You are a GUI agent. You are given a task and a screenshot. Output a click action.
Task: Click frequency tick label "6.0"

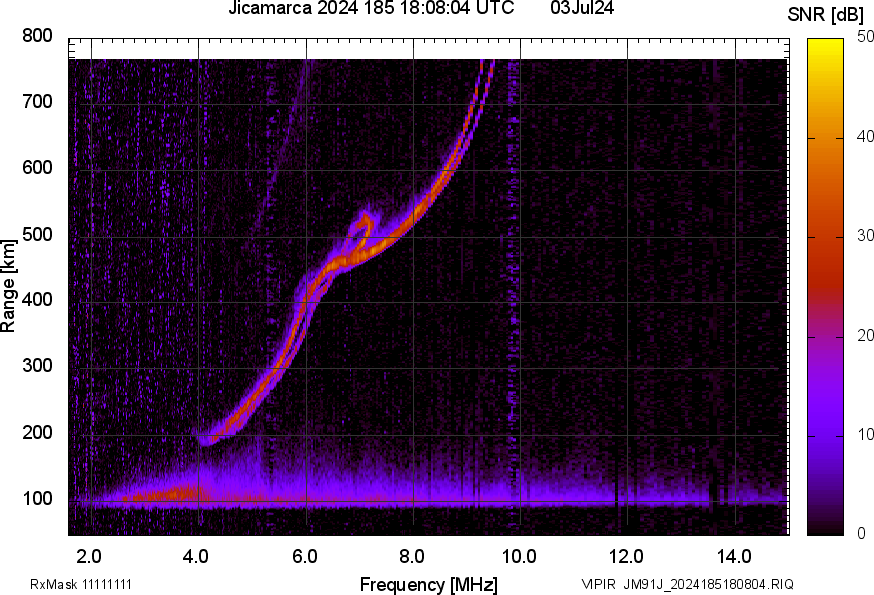304,556
